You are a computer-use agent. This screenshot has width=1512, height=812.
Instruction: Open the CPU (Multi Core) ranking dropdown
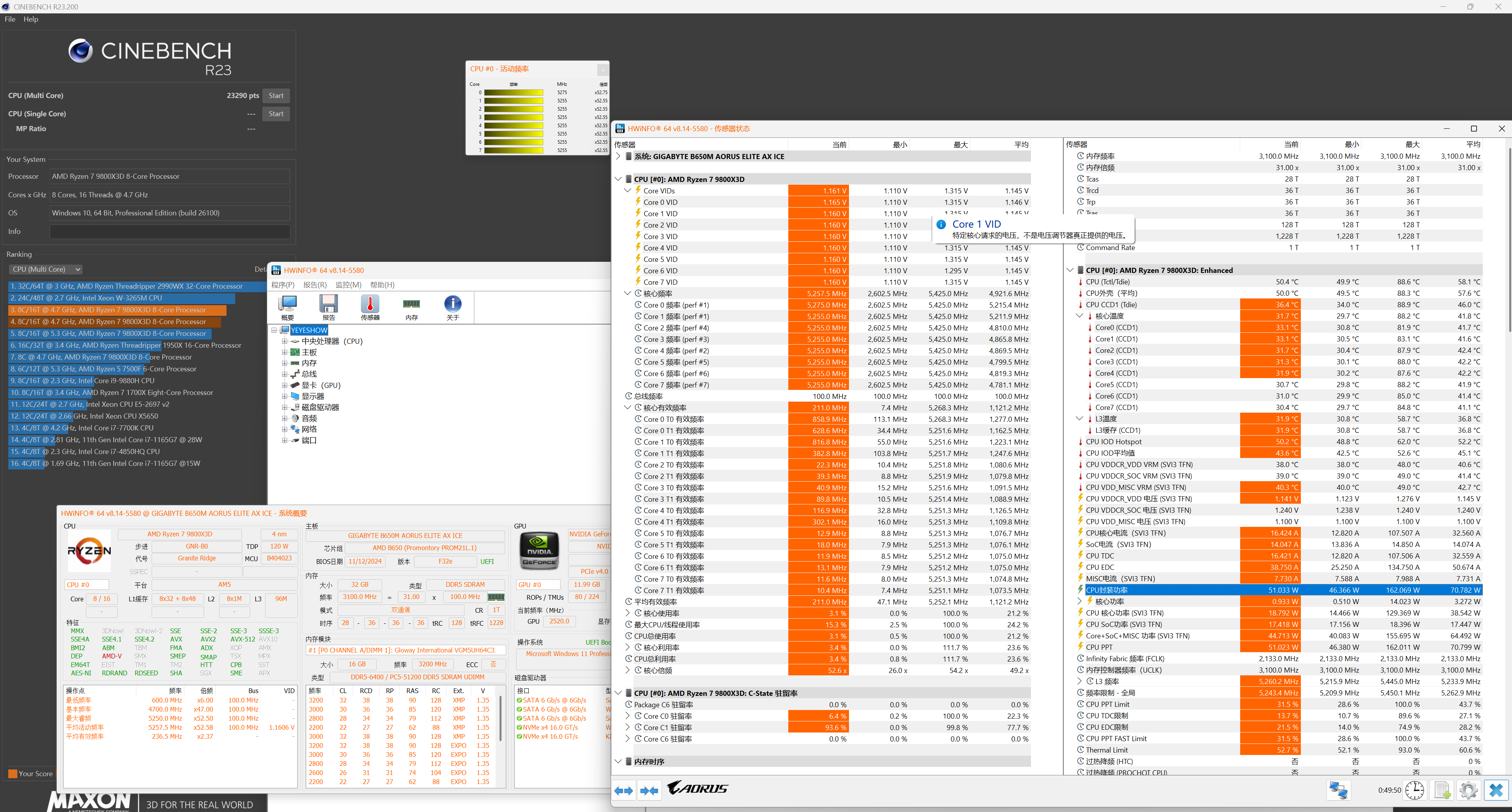[x=46, y=269]
